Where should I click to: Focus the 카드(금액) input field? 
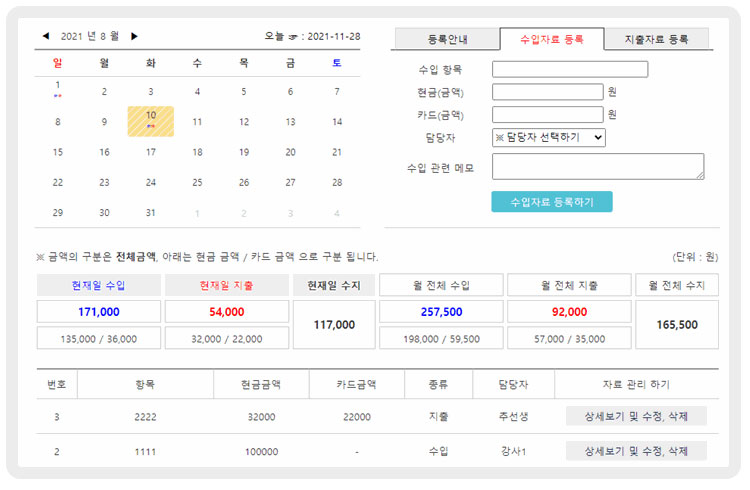(x=547, y=115)
